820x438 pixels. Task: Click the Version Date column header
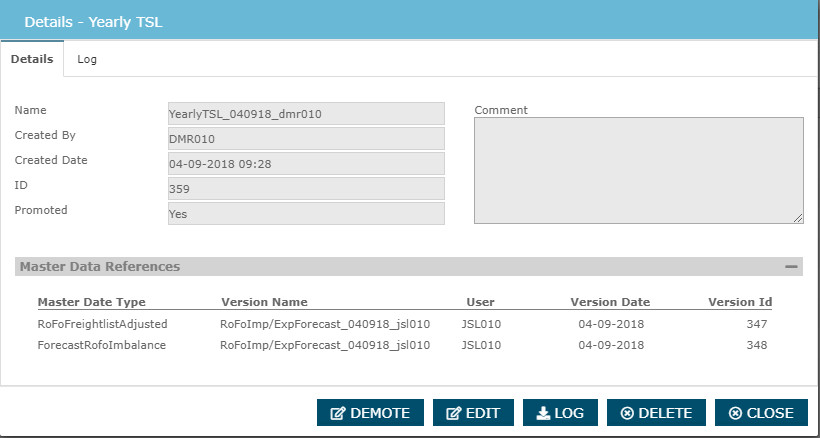610,302
